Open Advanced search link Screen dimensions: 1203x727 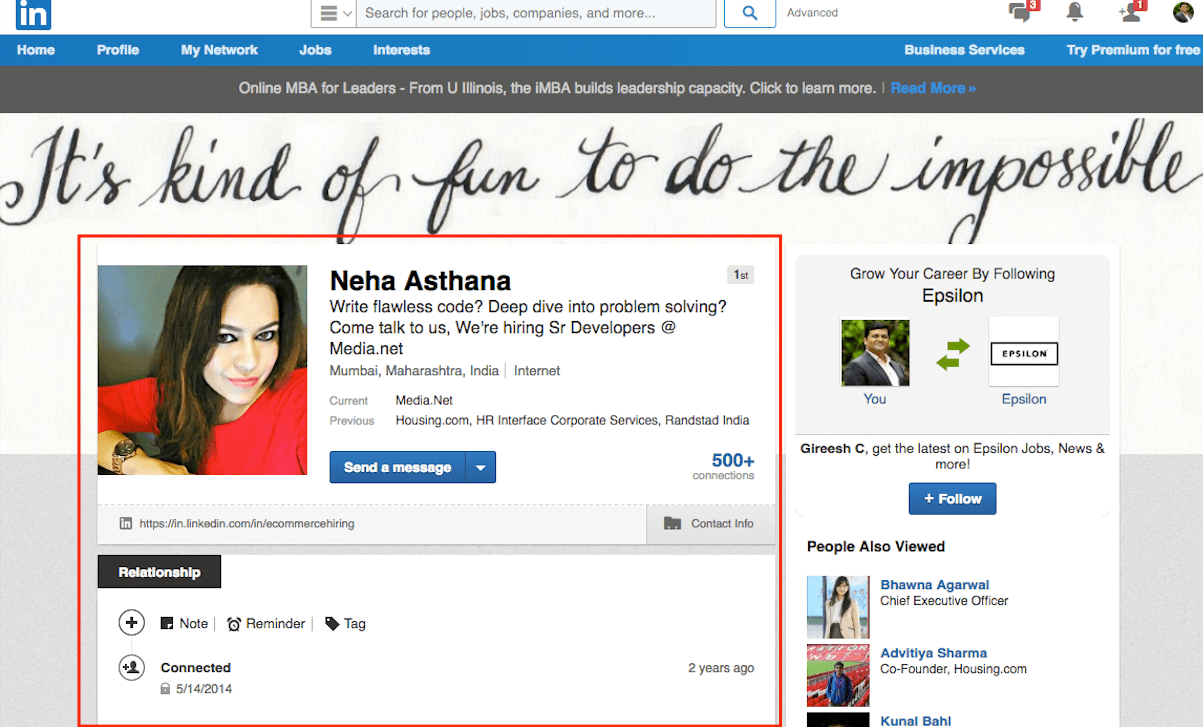(812, 13)
